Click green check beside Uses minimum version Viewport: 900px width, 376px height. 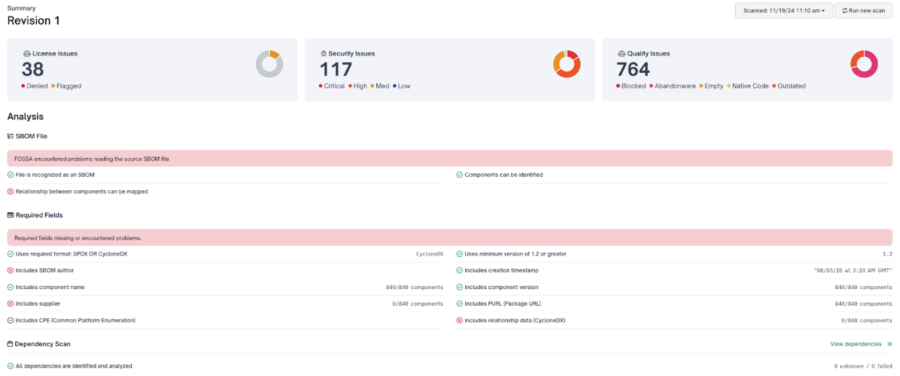click(x=459, y=254)
